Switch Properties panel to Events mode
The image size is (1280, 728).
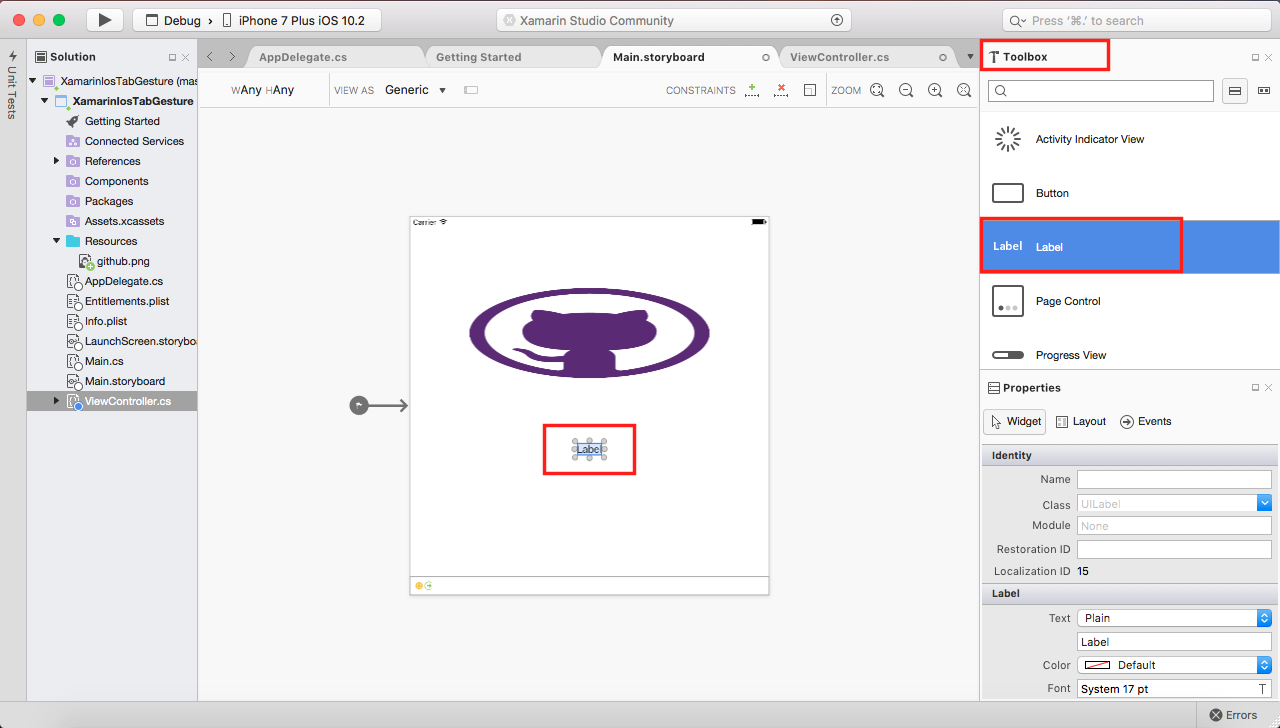tap(1145, 421)
